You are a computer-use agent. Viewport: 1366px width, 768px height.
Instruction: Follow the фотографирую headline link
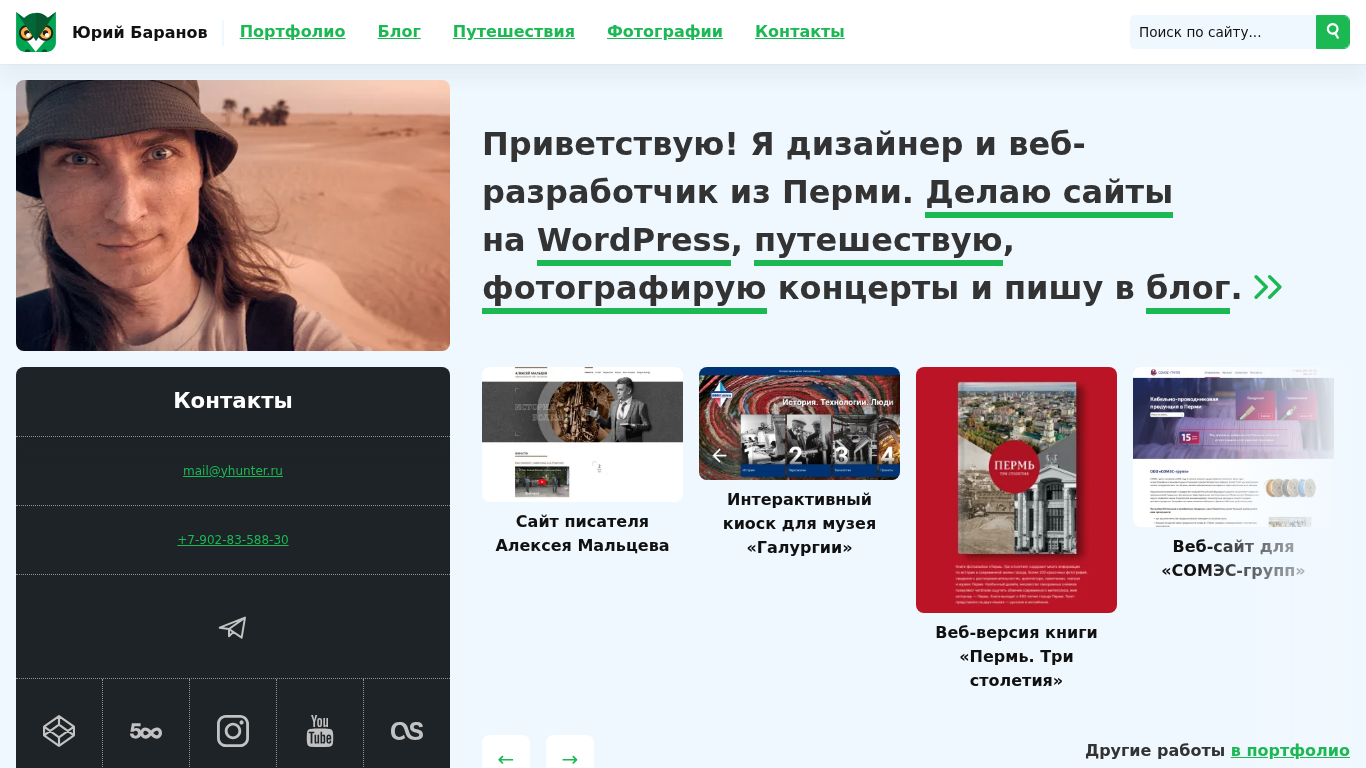624,288
